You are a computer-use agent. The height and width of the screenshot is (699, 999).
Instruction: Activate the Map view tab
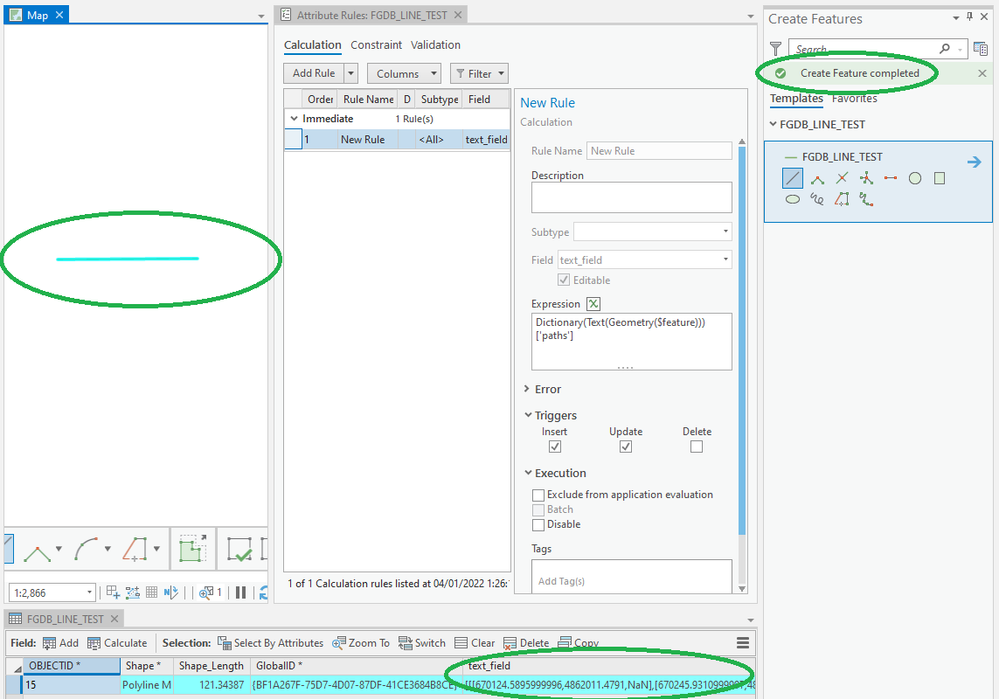pos(37,15)
